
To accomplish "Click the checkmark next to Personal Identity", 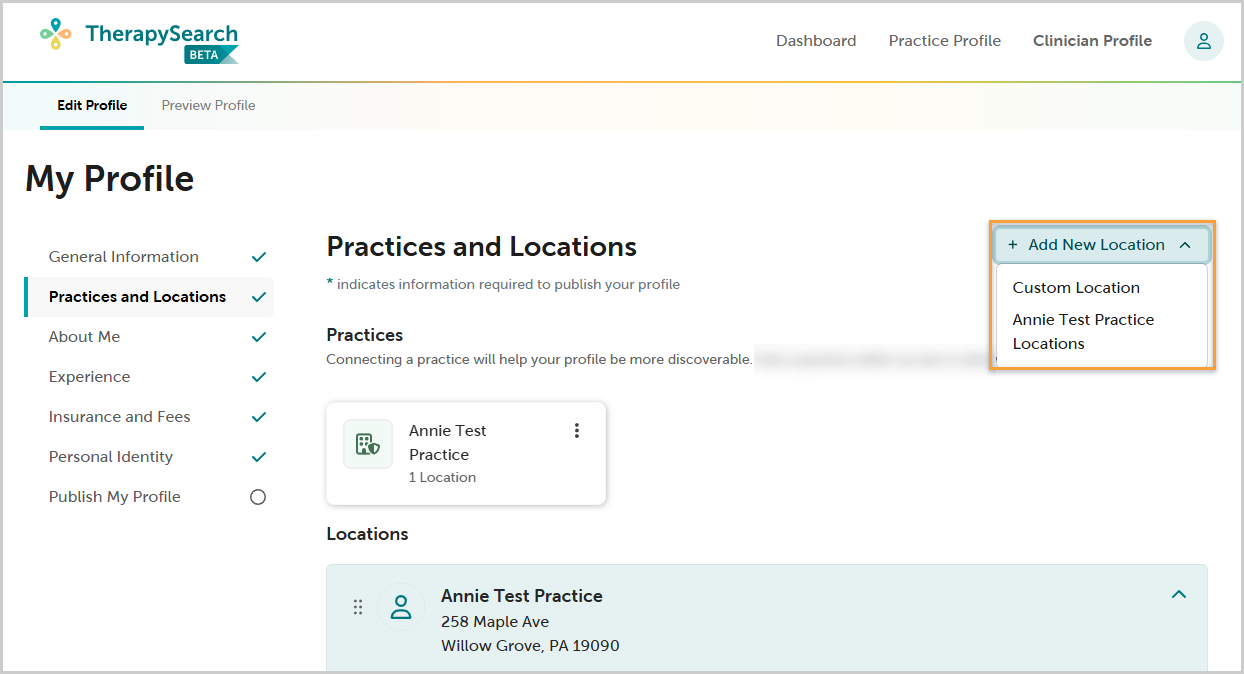I will [259, 457].
